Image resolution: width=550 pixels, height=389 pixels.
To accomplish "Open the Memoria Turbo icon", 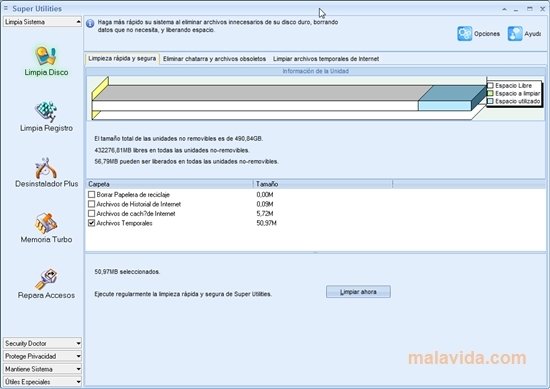I will coord(46,223).
